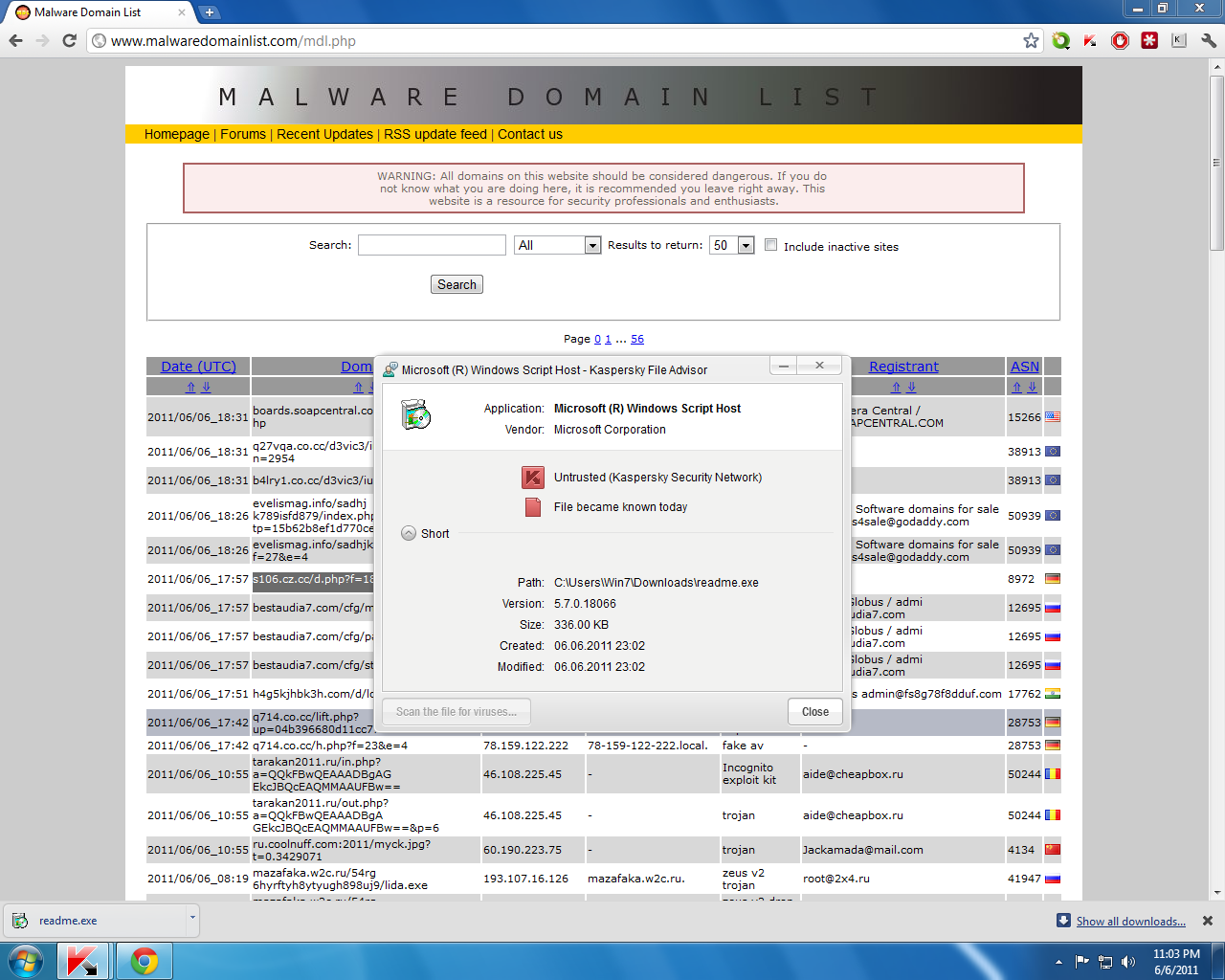
Task: Click the vertical page scrollbar thumb
Action: click(1216, 163)
